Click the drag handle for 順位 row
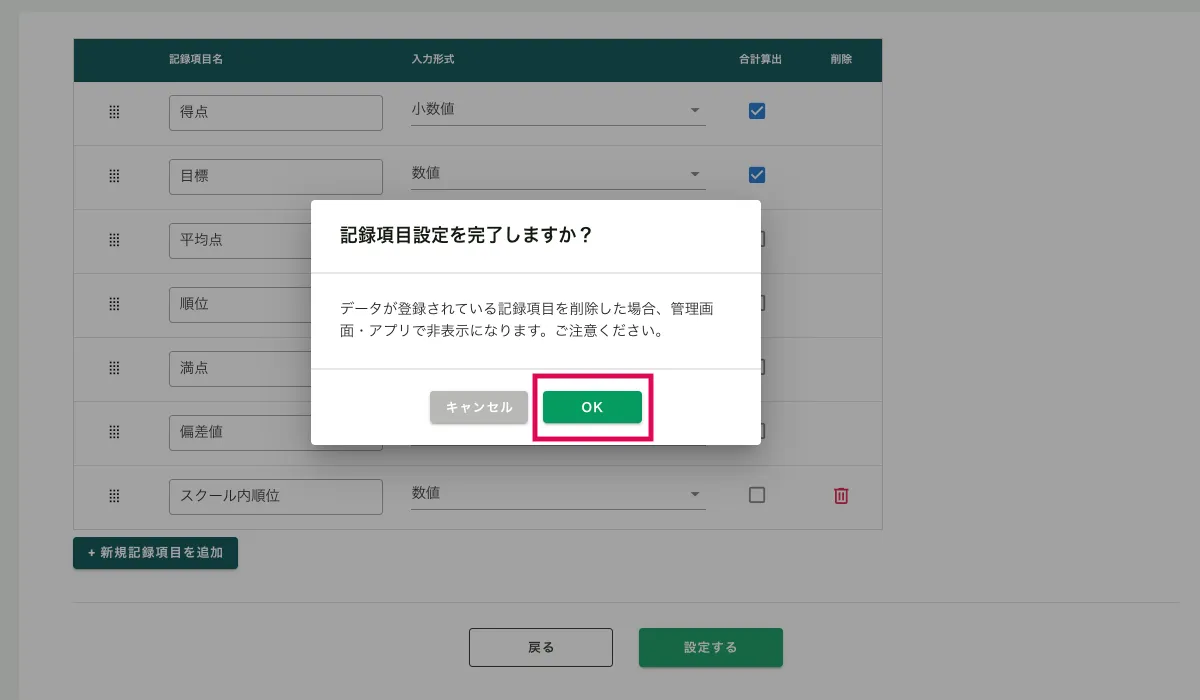This screenshot has width=1200, height=700. (x=114, y=304)
